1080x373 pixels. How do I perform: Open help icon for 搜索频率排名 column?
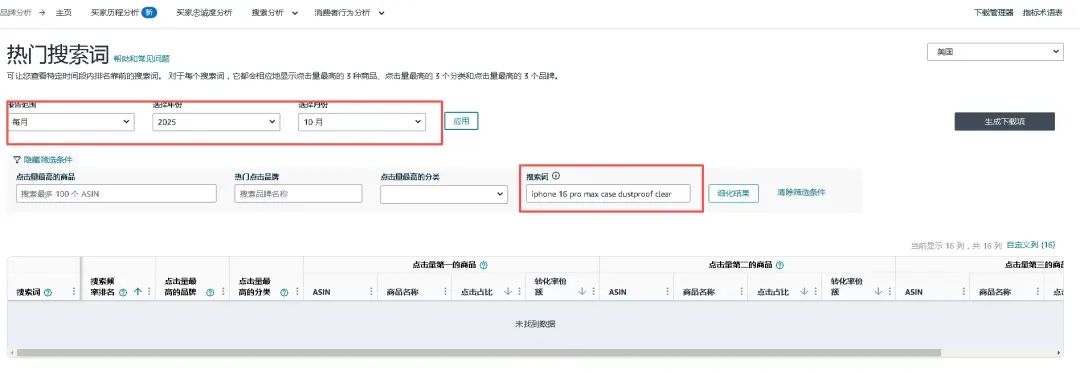pyautogui.click(x=123, y=292)
